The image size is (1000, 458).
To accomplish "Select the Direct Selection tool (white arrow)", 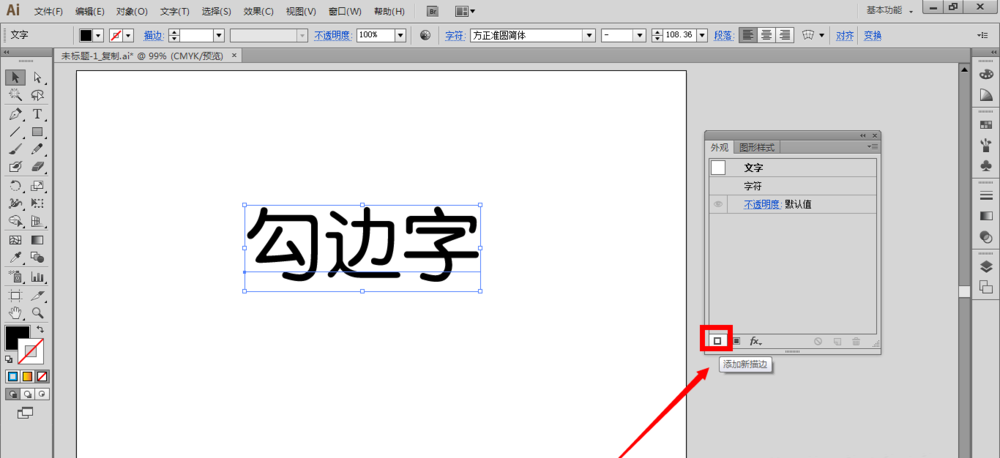I will tap(38, 77).
